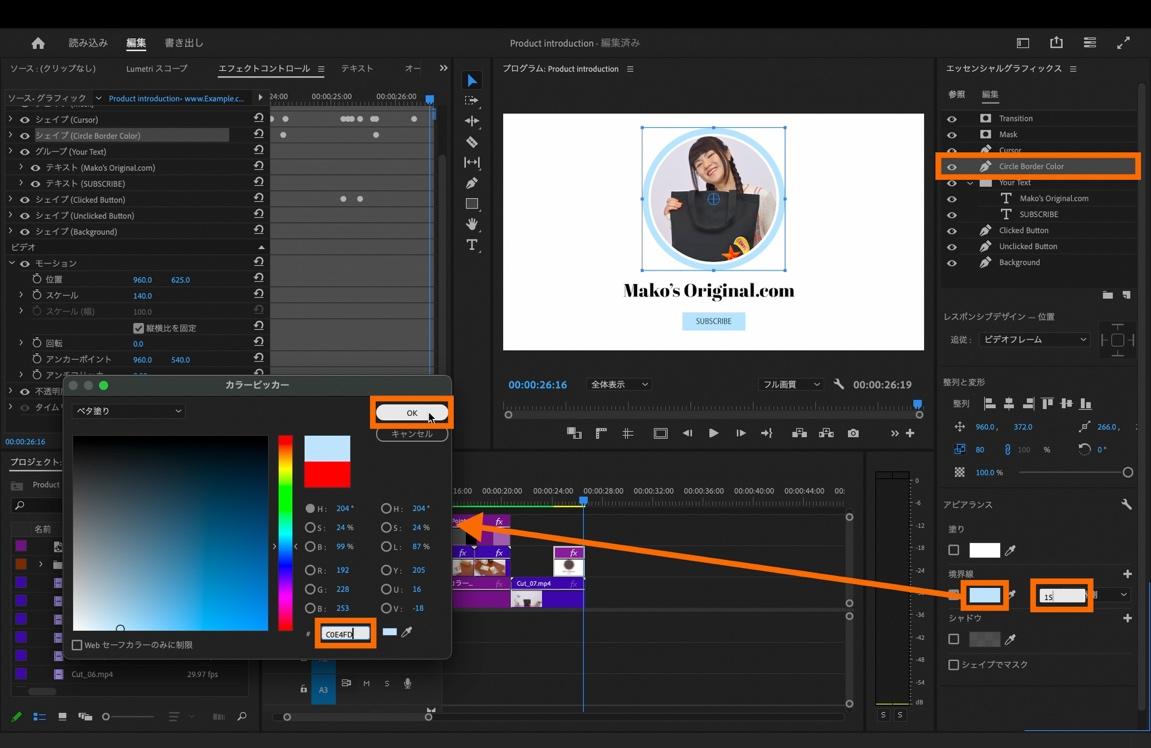The width and height of the screenshot is (1151, 748).
Task: Enable Web safe colors only checkbox
Action: pos(77,645)
